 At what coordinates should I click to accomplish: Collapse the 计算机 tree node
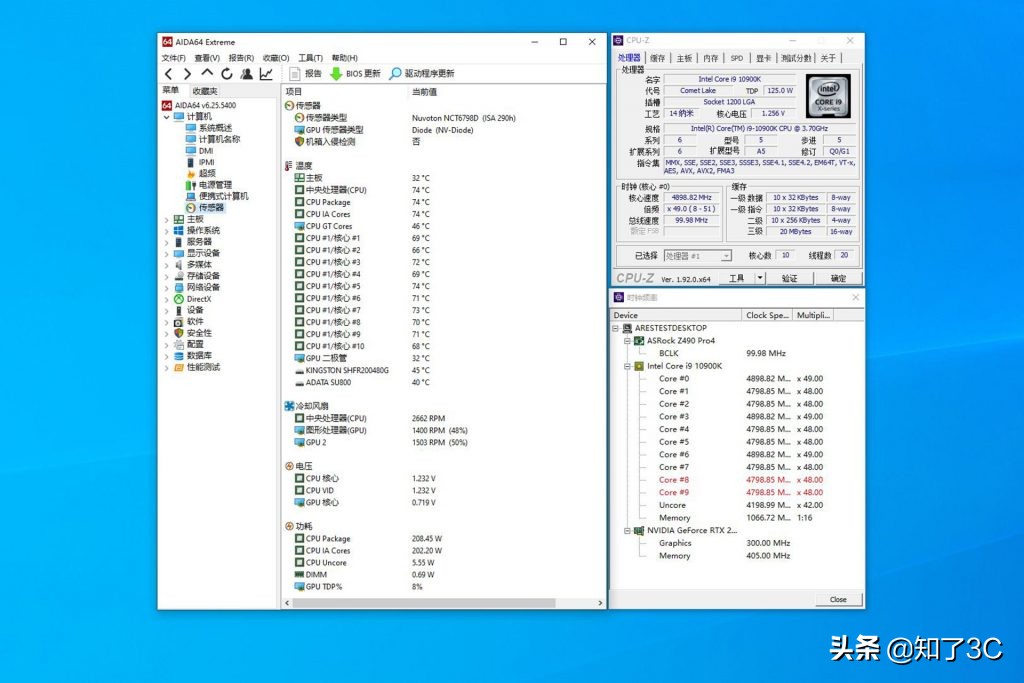[x=167, y=117]
